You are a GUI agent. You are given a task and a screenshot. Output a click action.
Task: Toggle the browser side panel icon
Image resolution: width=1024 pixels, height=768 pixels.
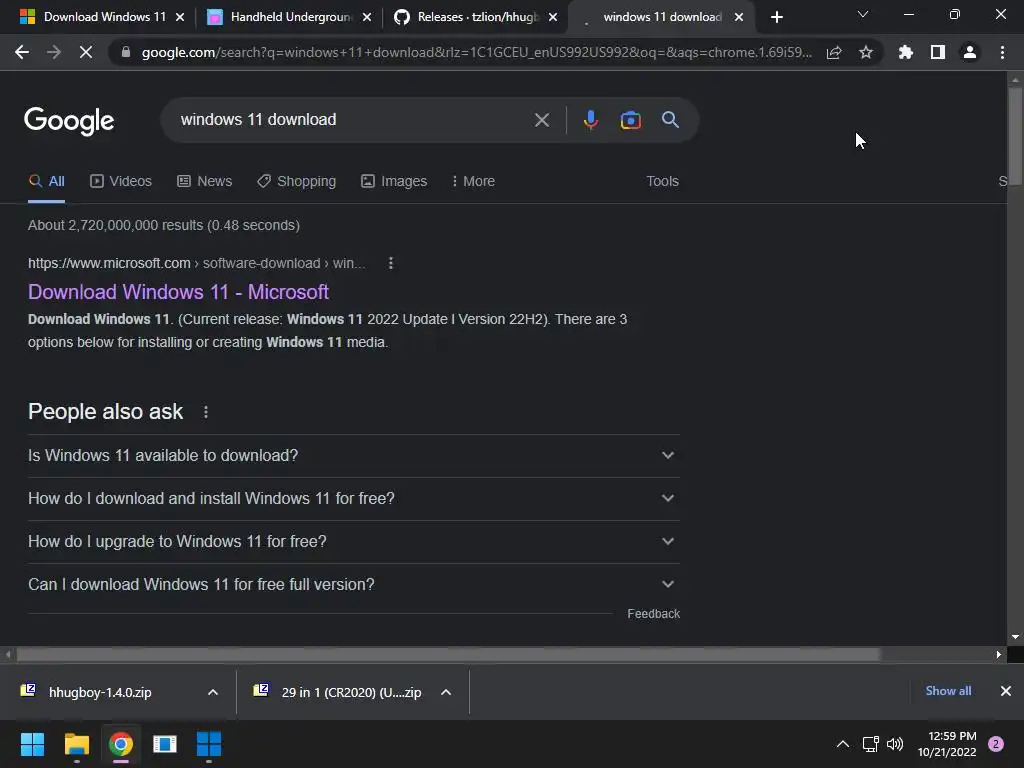[938, 52]
